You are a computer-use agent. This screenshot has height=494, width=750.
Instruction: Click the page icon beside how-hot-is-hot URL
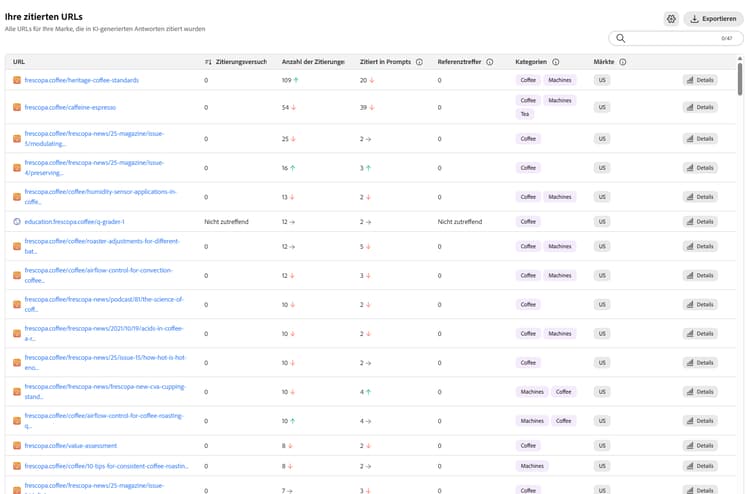[17, 362]
